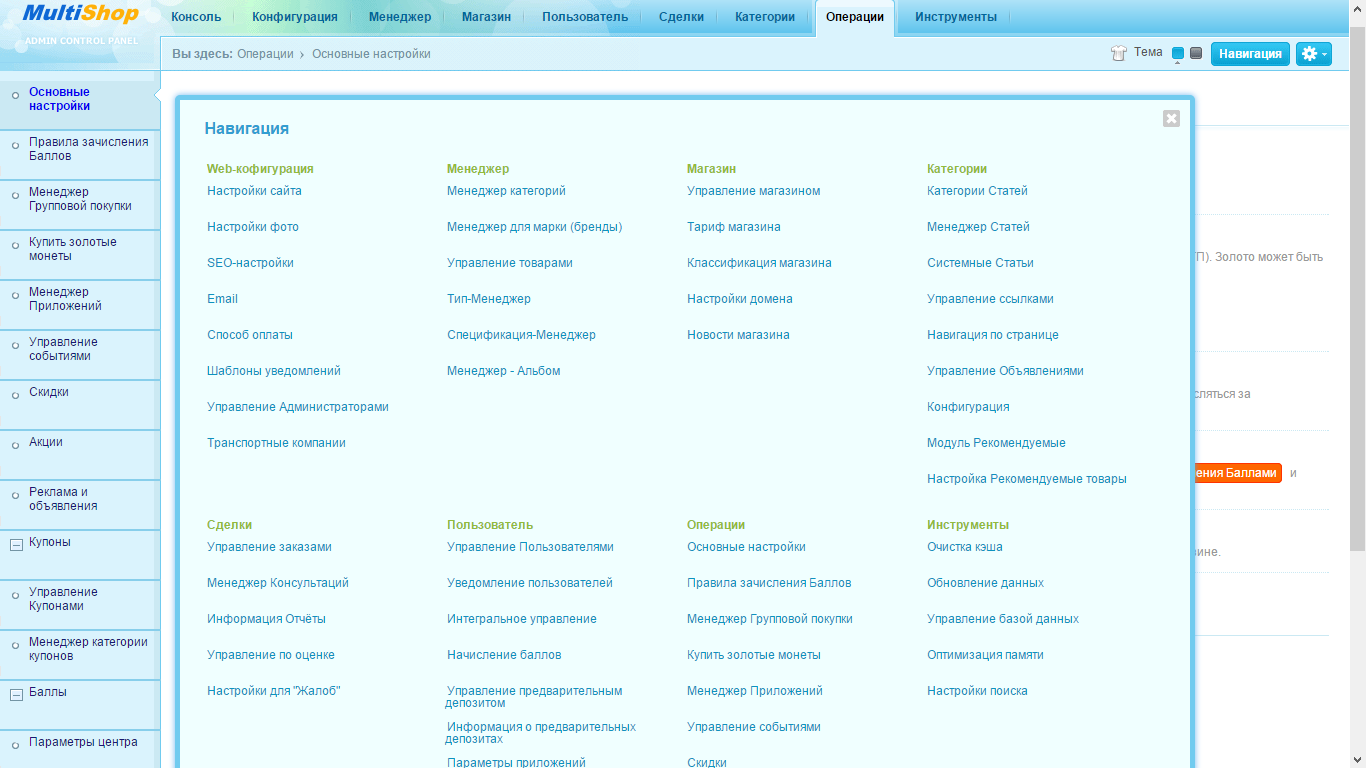The width and height of the screenshot is (1366, 768).
Task: Select the blue theme color swatch
Action: click(1178, 53)
